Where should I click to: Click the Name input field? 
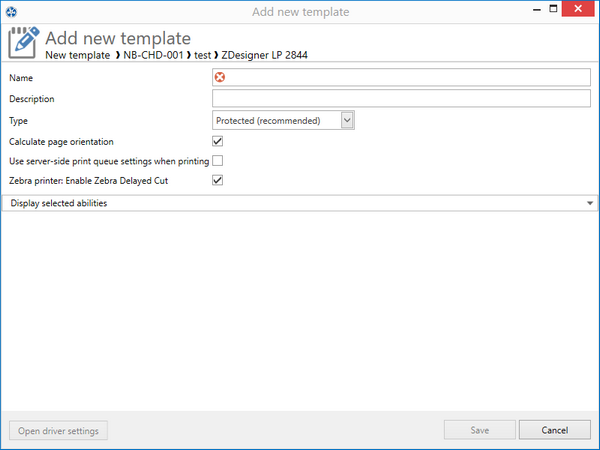click(x=401, y=77)
